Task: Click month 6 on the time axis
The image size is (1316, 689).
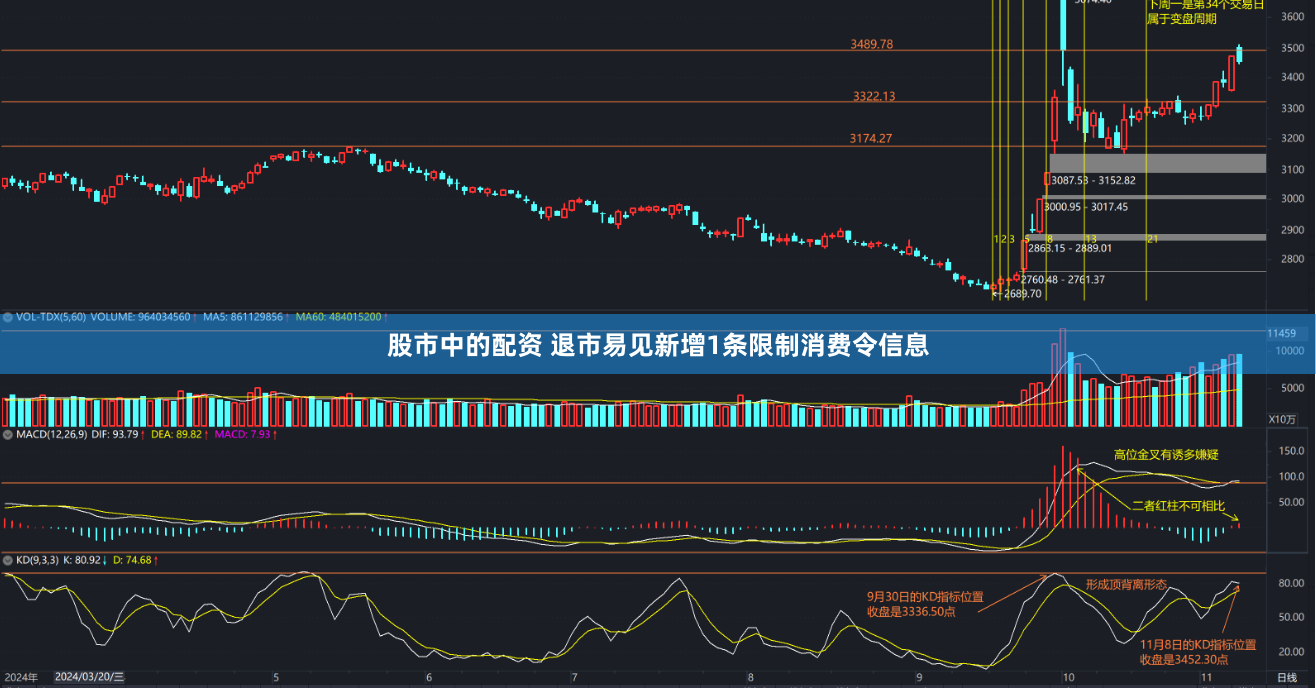Action: pyautogui.click(x=429, y=678)
